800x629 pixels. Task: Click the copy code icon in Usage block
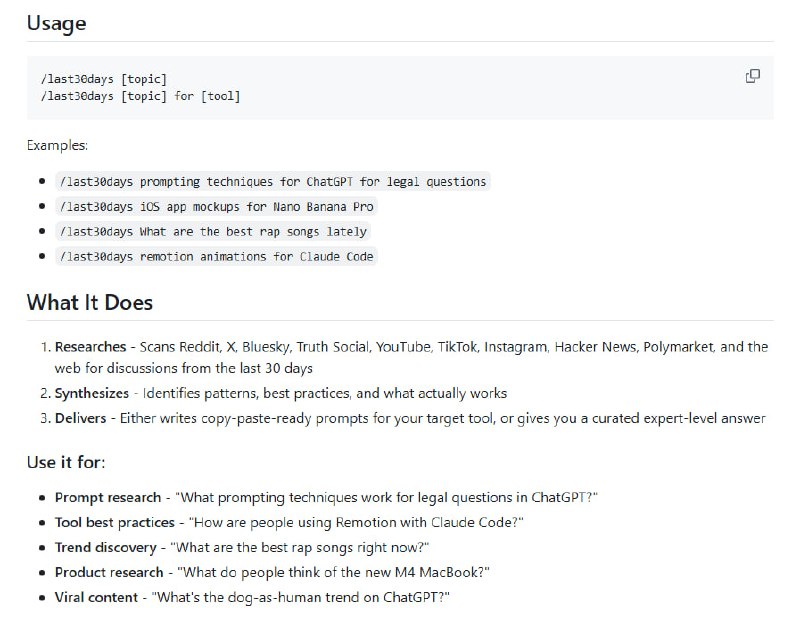753,76
